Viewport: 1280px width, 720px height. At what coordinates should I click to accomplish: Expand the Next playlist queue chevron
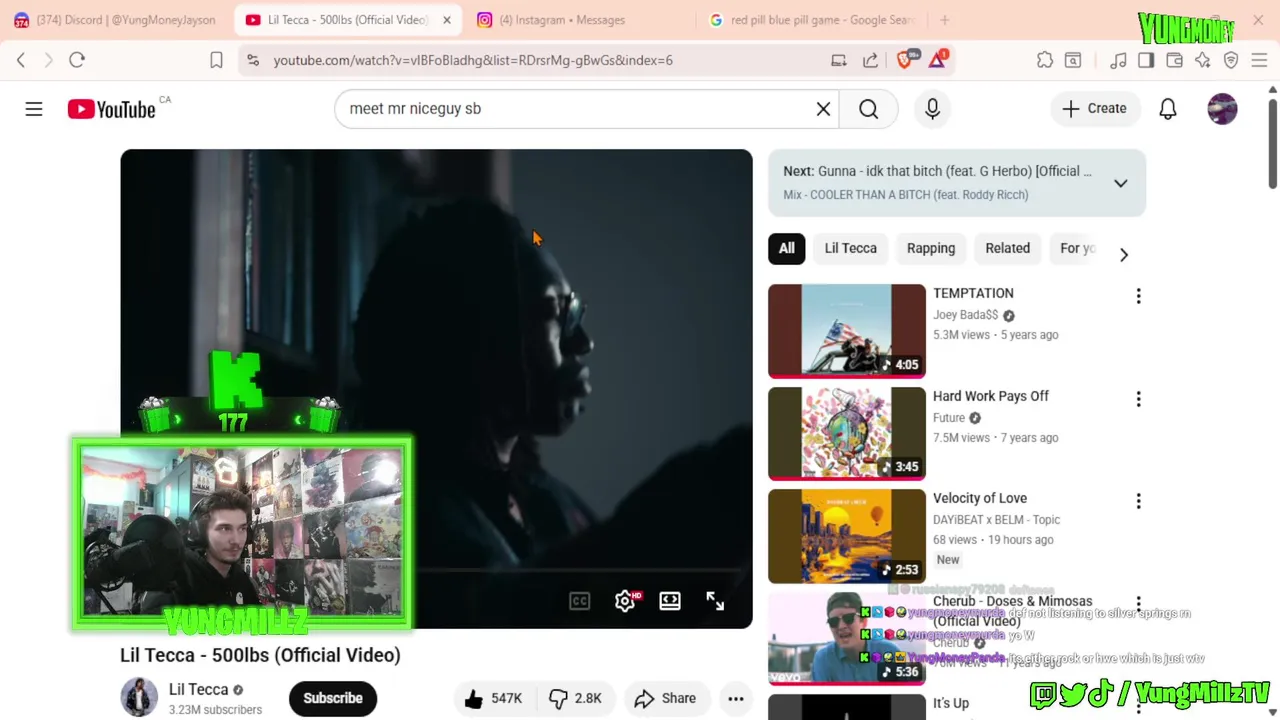(1120, 183)
